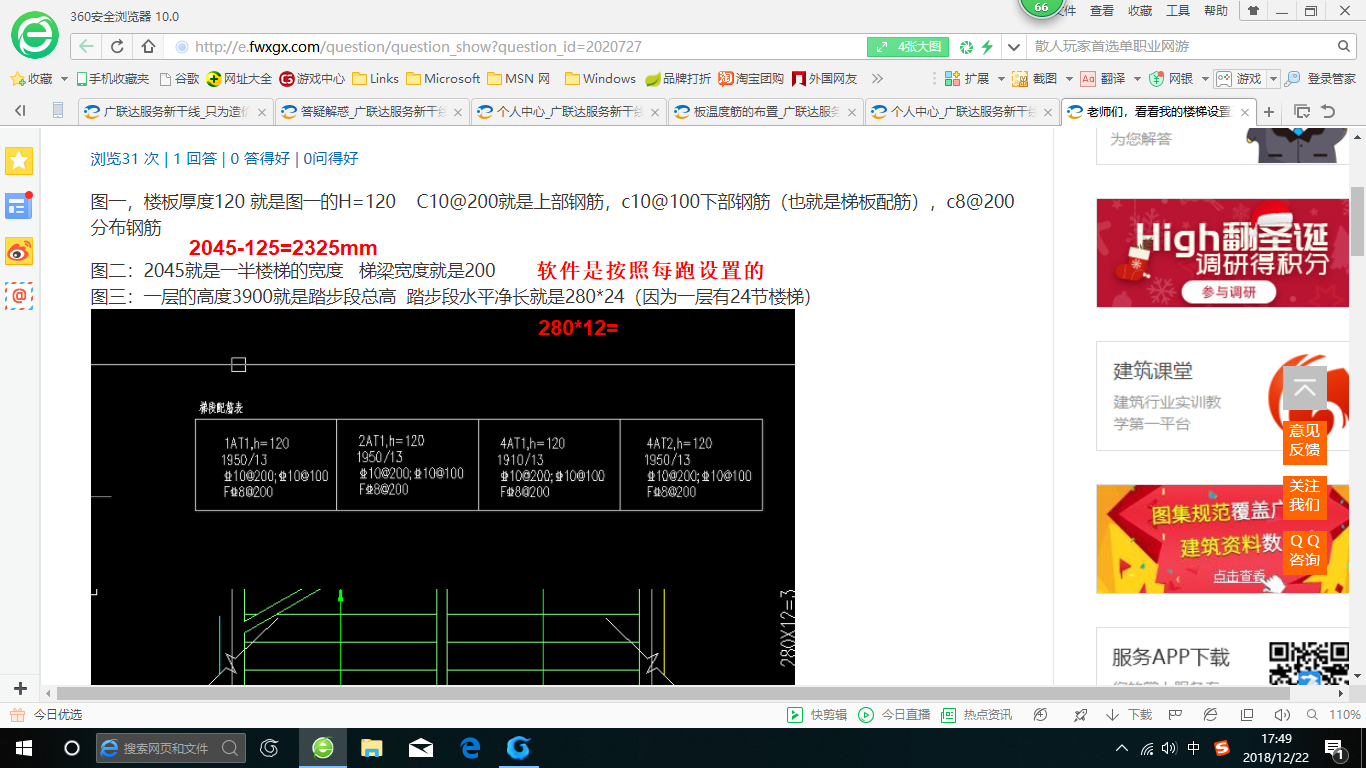Switch to 广联达服务新干线_只为造价 tab
Viewport: 1366px width, 768px height.
click(174, 112)
